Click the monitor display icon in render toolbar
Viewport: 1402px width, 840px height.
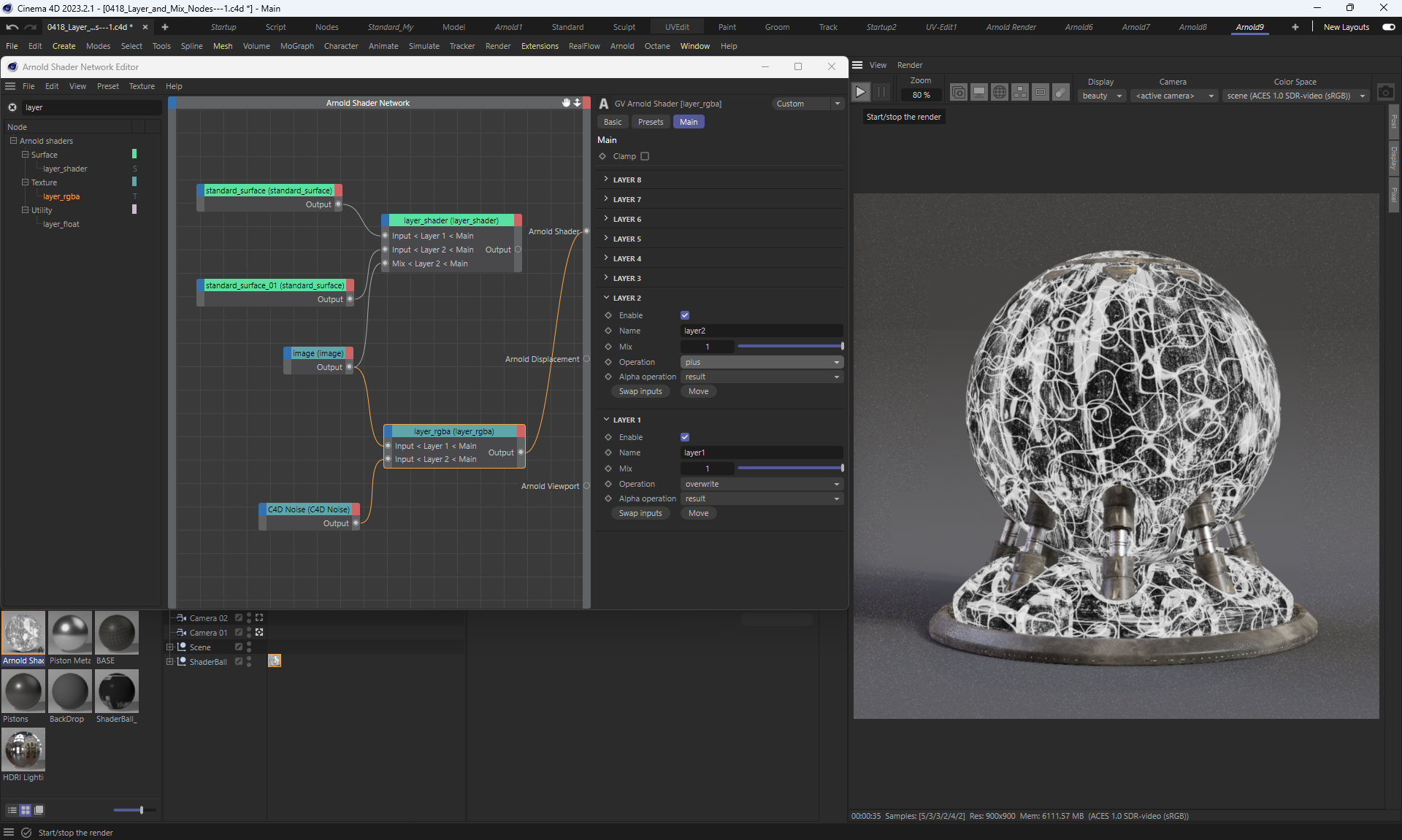pyautogui.click(x=979, y=93)
